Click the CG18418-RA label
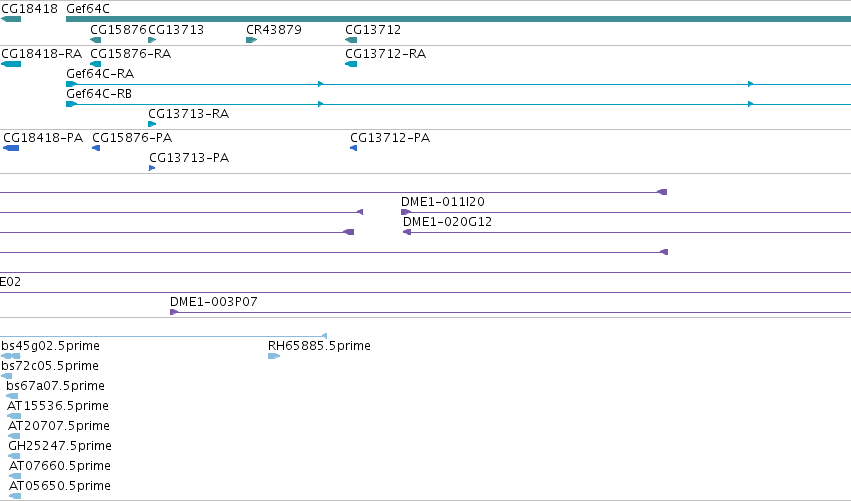This screenshot has width=851, height=501. [x=41, y=54]
